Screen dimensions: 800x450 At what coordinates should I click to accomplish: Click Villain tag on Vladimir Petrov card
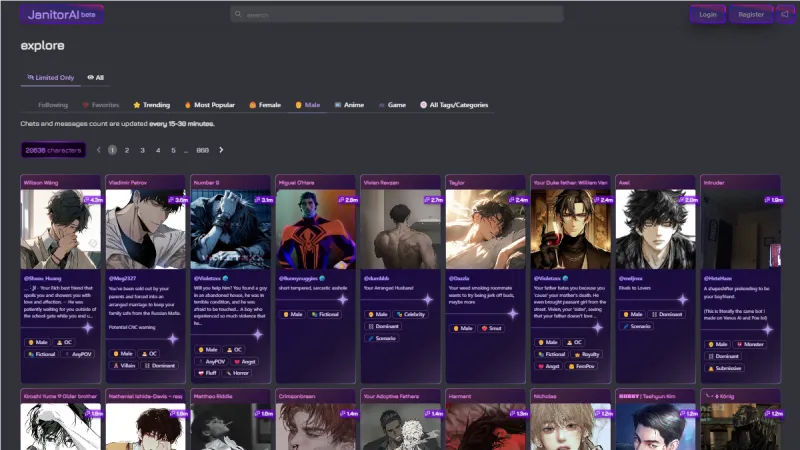(124, 365)
